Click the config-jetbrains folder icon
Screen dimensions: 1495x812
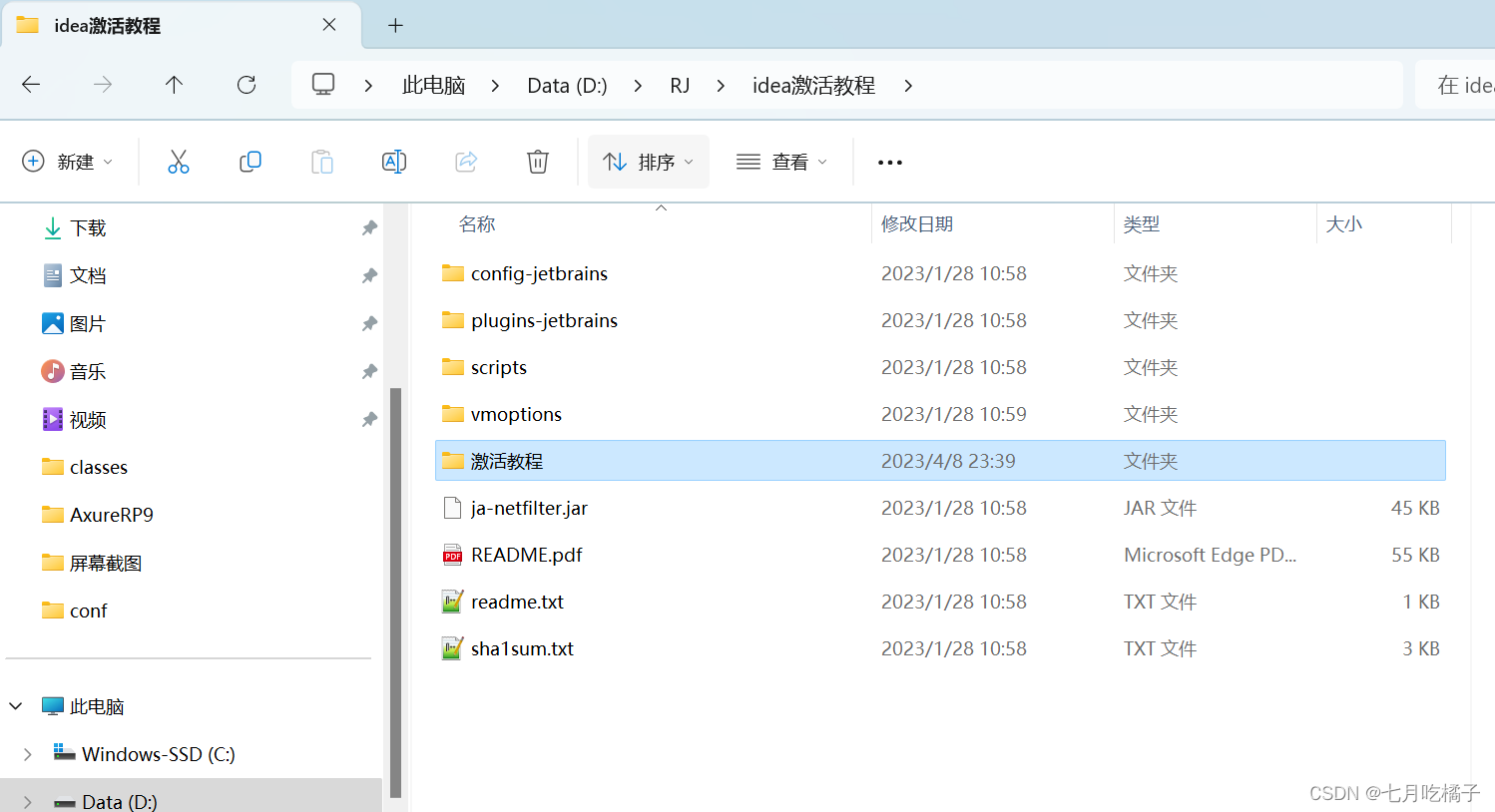pos(453,273)
